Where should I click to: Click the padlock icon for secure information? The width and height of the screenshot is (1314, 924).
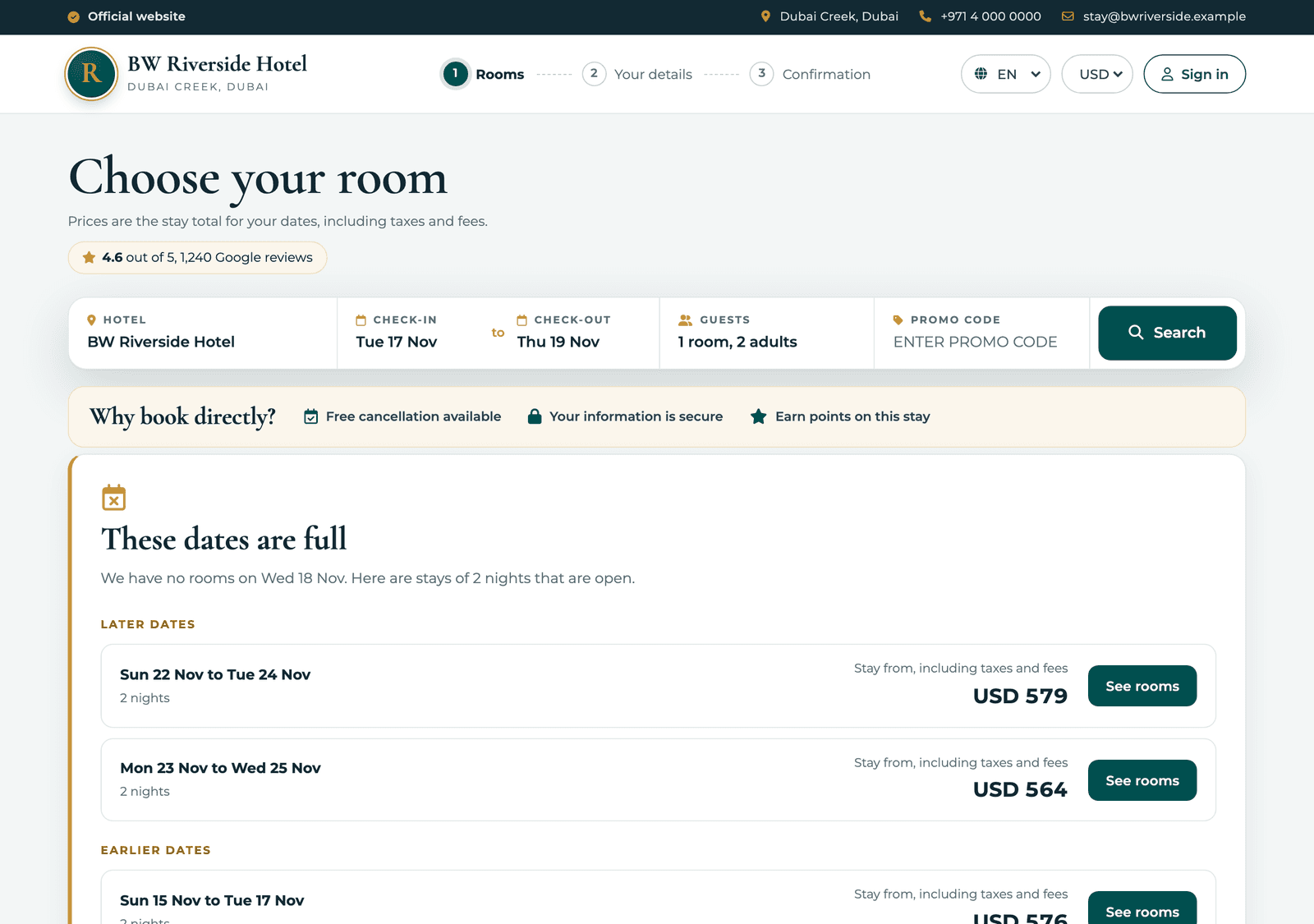pyautogui.click(x=535, y=416)
